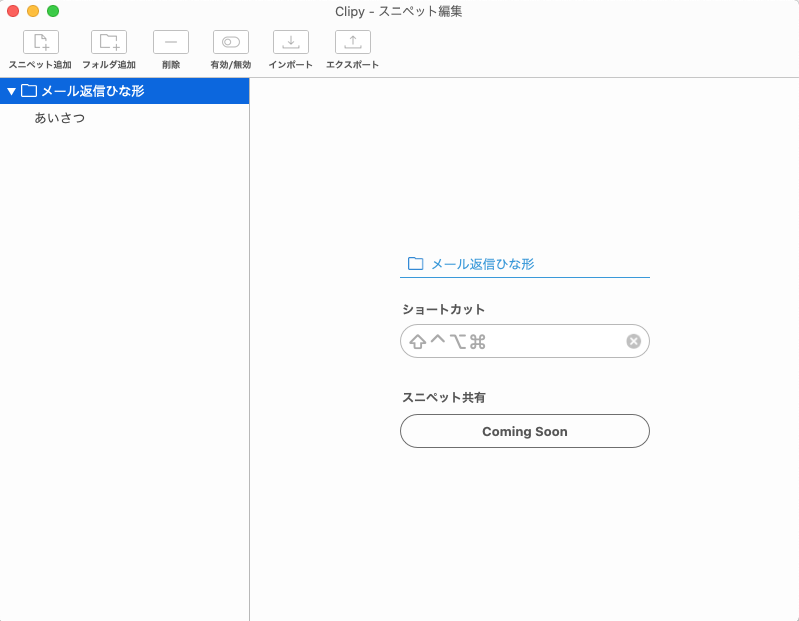This screenshot has width=799, height=621.
Task: Toggle the 有効/無効 enable switch icon
Action: (x=231, y=42)
